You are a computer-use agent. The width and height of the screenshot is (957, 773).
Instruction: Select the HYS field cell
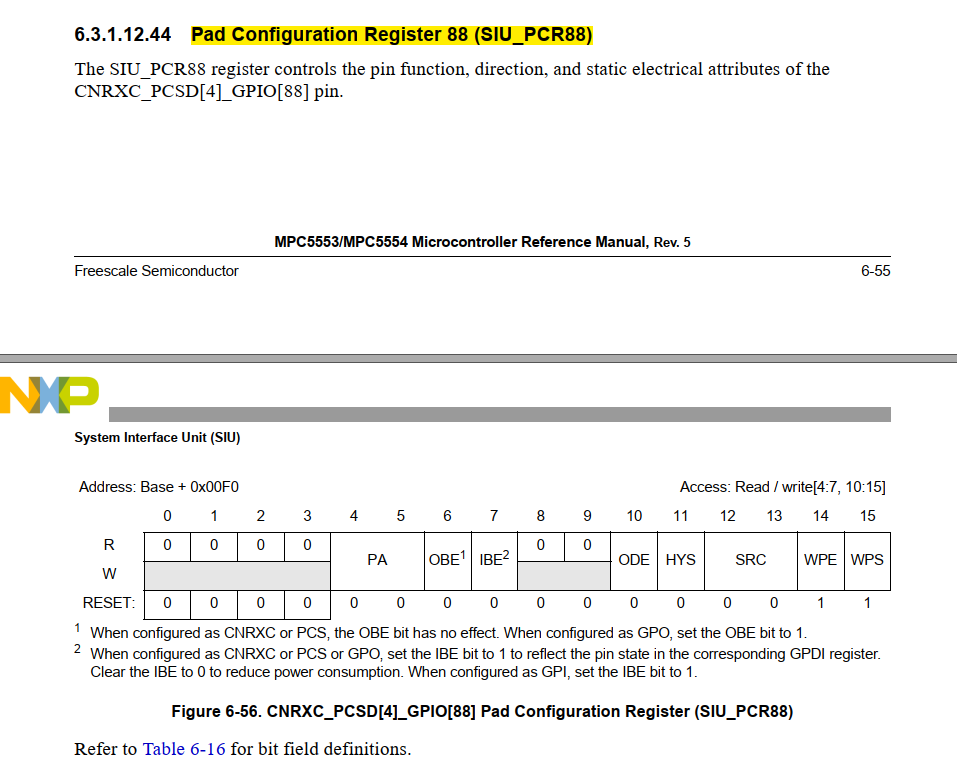point(681,560)
